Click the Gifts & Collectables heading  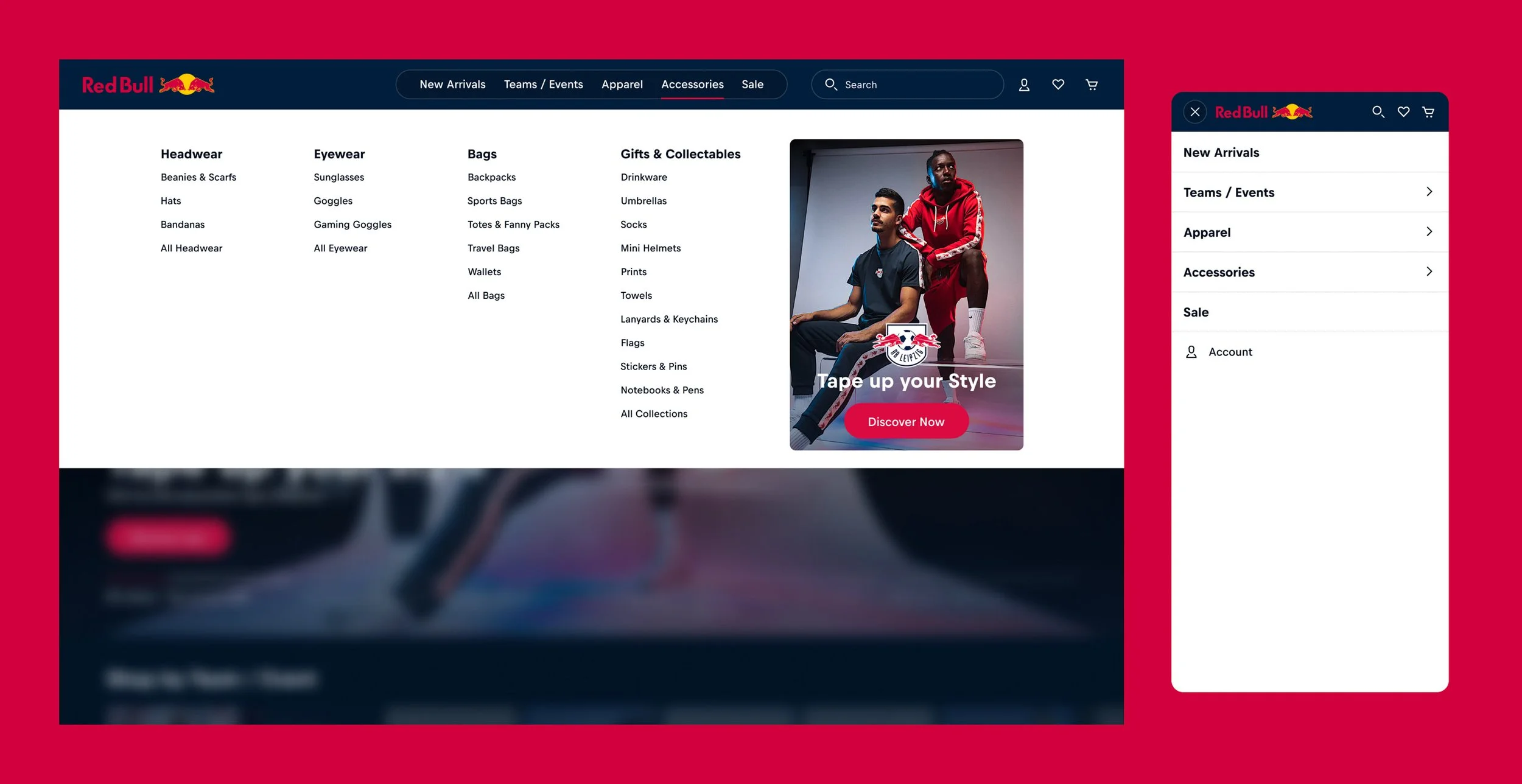coord(680,154)
